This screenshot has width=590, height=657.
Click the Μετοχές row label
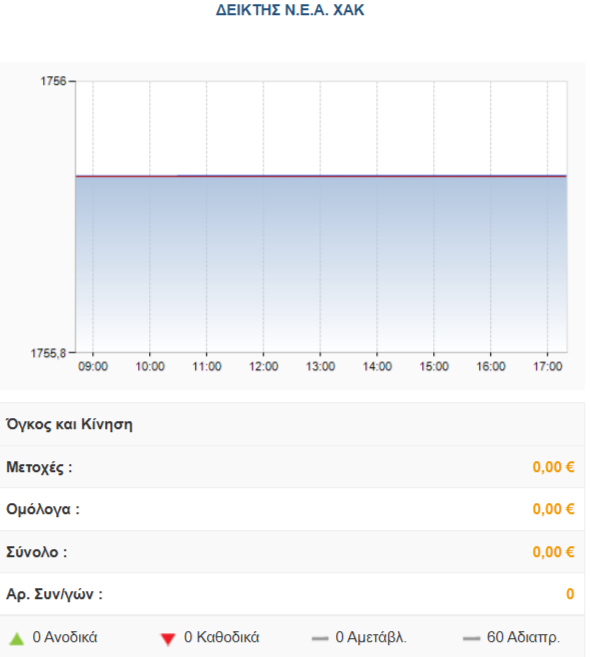click(x=39, y=467)
